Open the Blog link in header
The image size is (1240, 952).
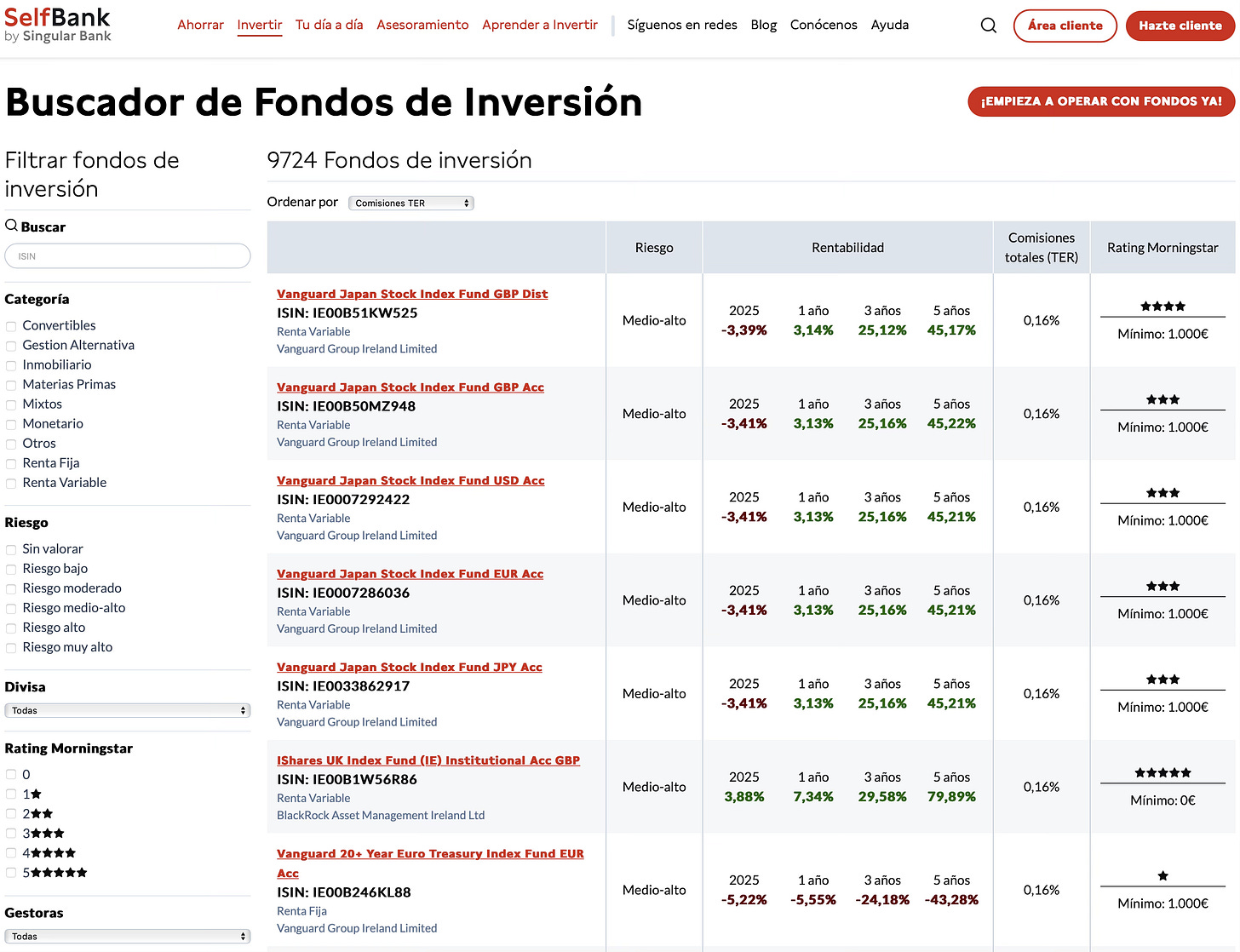[764, 25]
